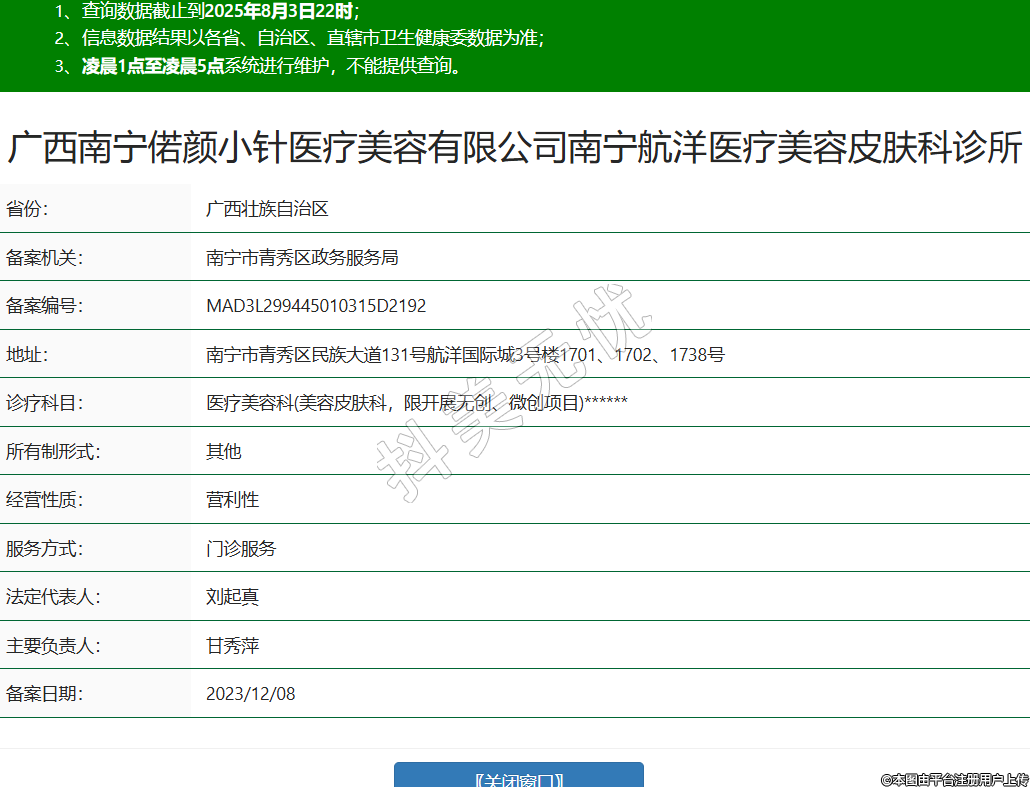Click the 本图由平台注册用户上传 watermark text
Image resolution: width=1030 pixels, height=787 pixels.
click(x=954, y=779)
